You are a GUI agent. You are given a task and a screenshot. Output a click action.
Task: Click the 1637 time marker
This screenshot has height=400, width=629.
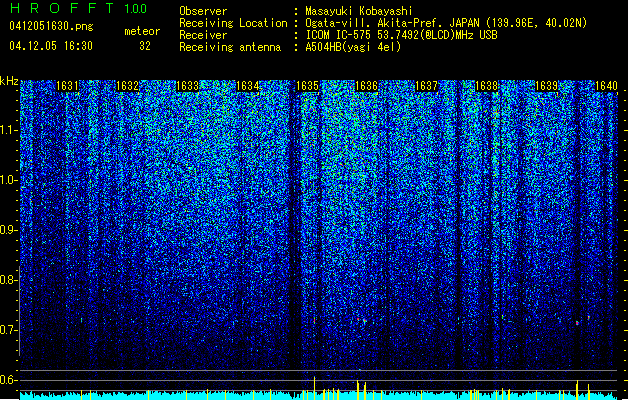pyautogui.click(x=426, y=86)
